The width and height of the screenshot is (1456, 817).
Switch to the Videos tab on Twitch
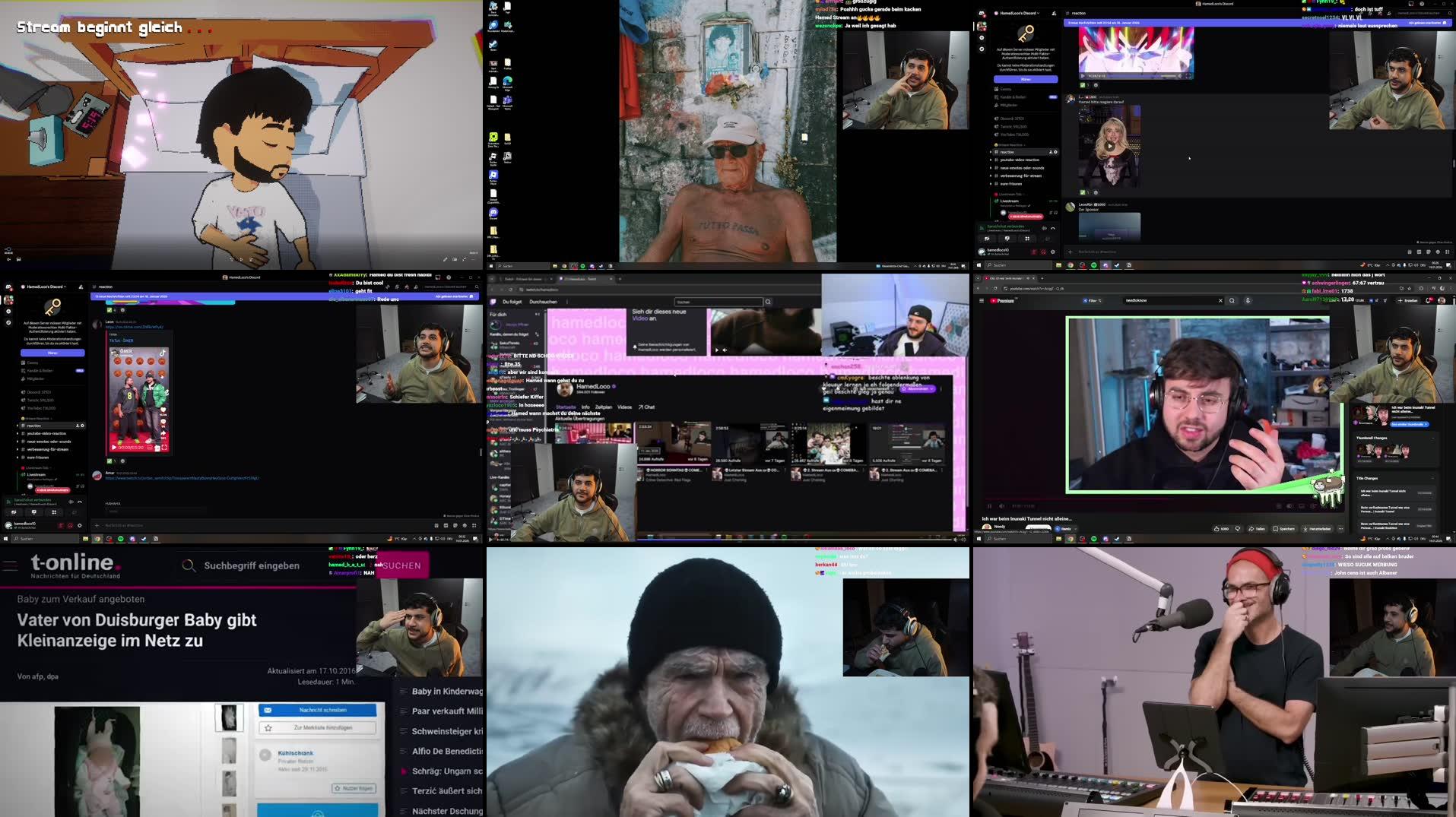coord(625,407)
